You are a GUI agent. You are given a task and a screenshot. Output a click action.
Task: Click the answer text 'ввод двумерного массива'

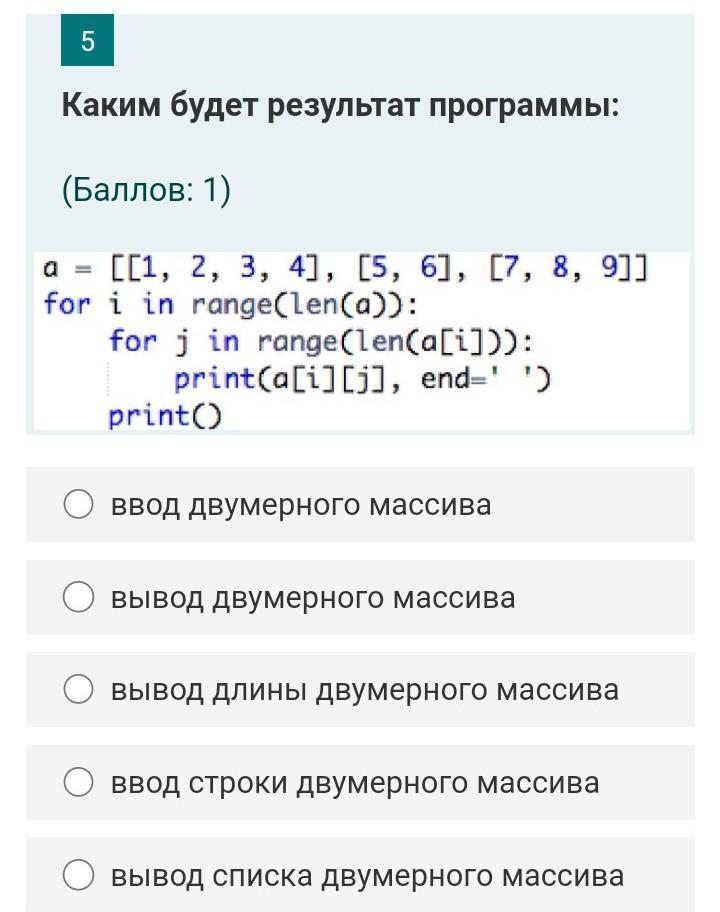(301, 505)
